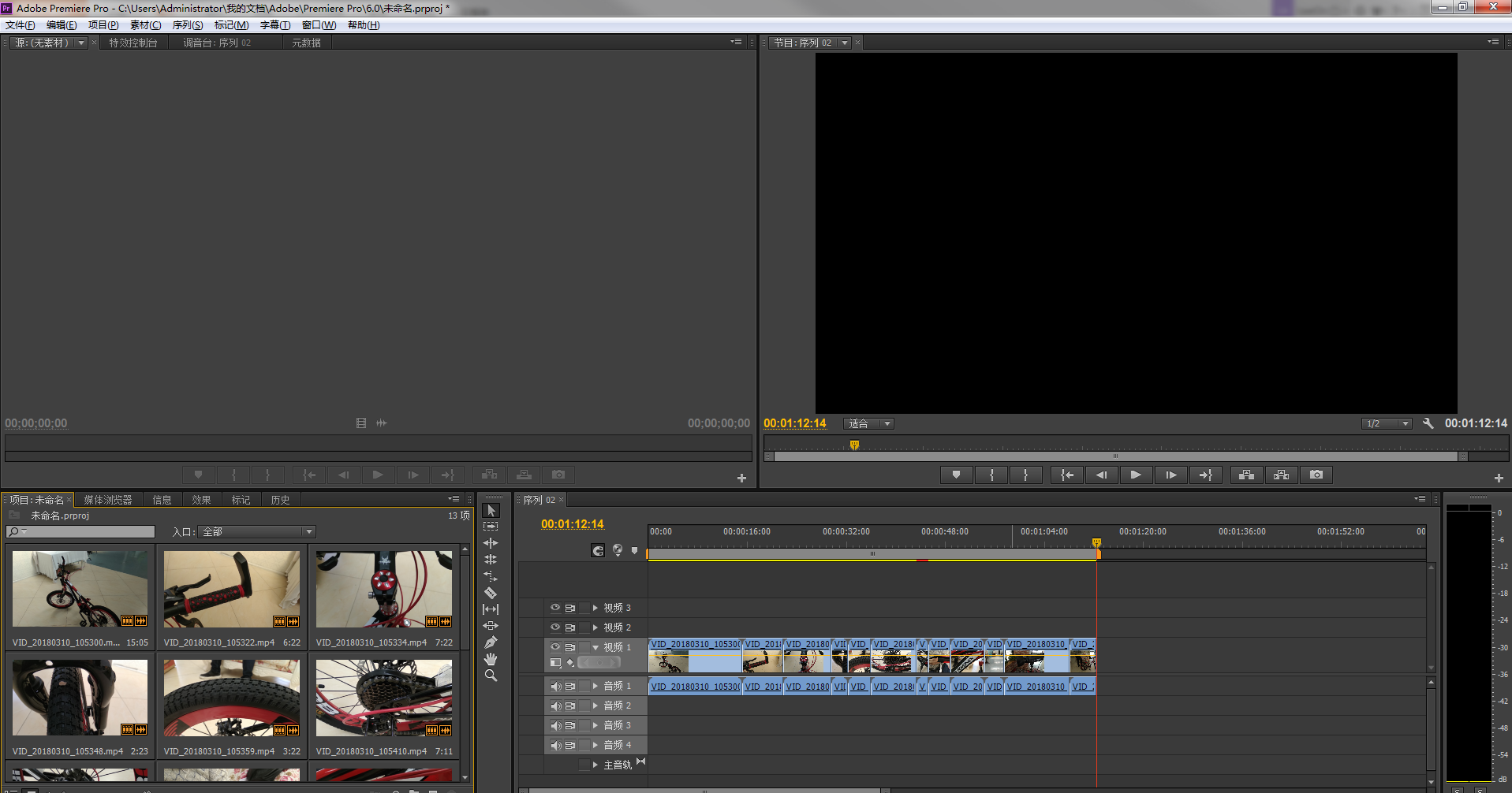Image resolution: width=1512 pixels, height=793 pixels.
Task: Toggle visibility eye for 视频 3 track
Action: (x=554, y=608)
